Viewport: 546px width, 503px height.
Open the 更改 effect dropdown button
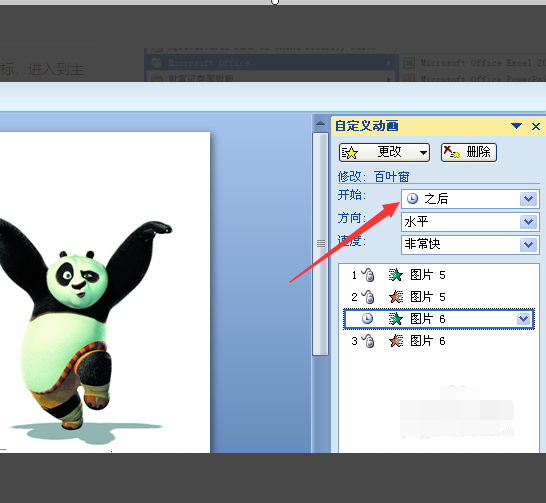point(384,152)
